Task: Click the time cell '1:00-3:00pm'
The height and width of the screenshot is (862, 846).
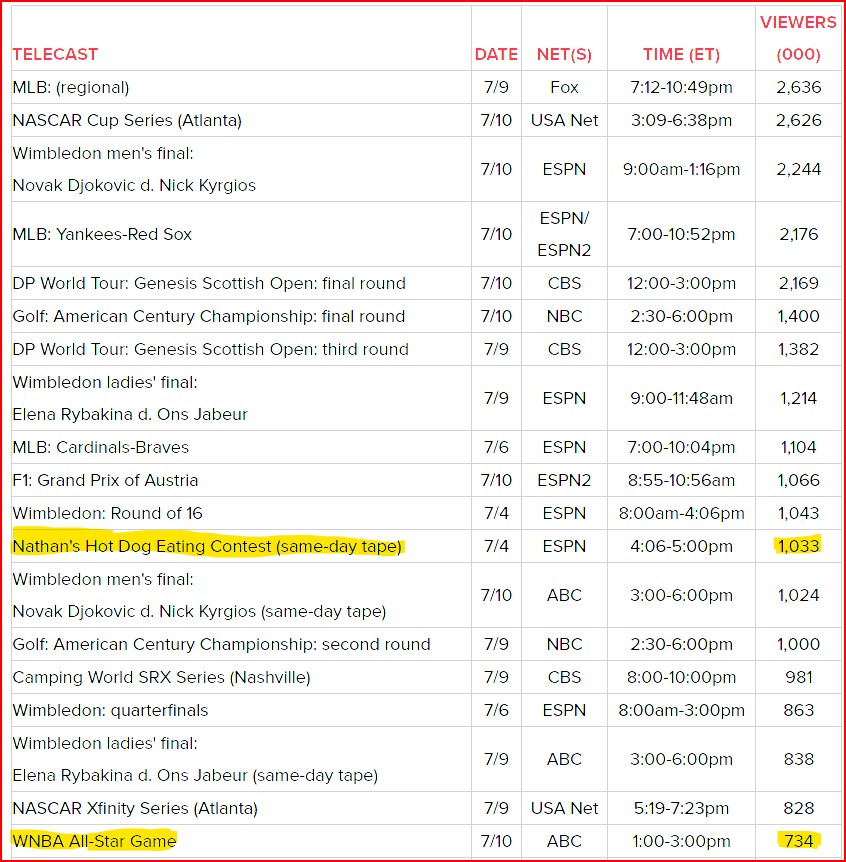Action: (681, 841)
